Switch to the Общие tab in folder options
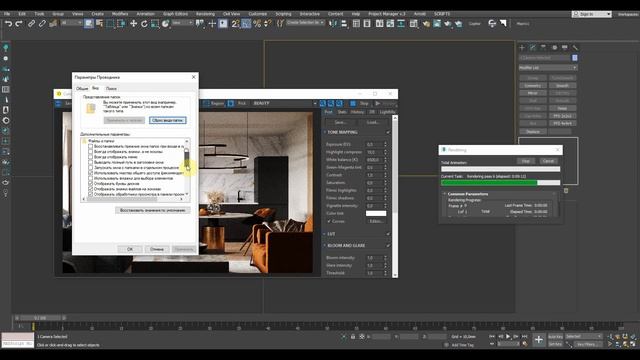The width and height of the screenshot is (640, 360). coord(82,89)
